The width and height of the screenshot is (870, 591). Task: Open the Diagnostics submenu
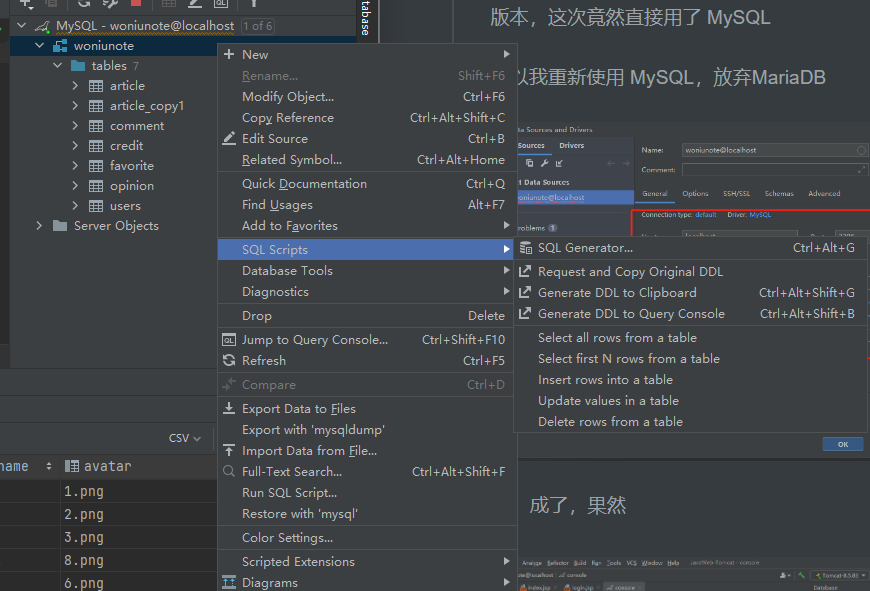[366, 292]
